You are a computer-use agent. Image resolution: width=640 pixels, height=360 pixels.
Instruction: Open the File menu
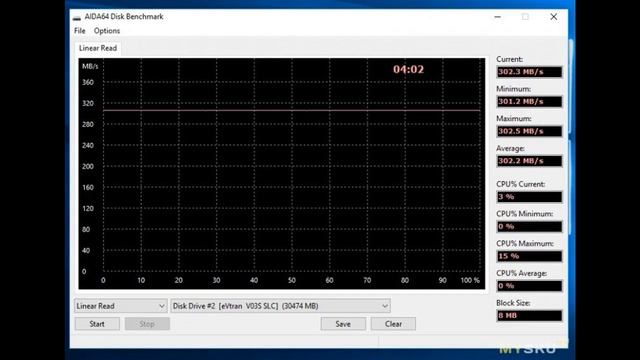click(x=80, y=31)
